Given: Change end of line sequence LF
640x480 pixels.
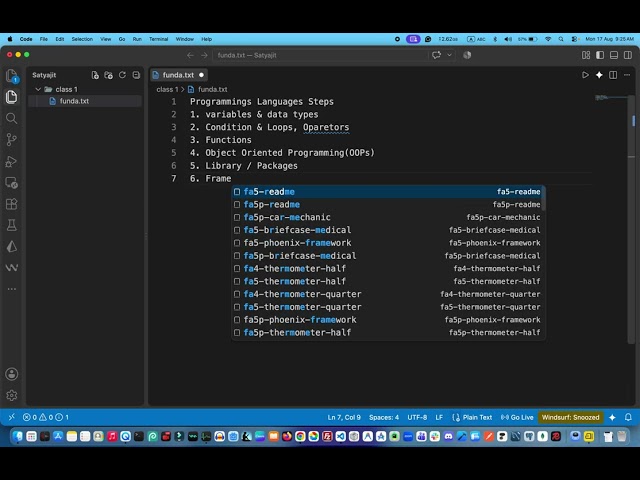Looking at the screenshot, I should point(439,417).
